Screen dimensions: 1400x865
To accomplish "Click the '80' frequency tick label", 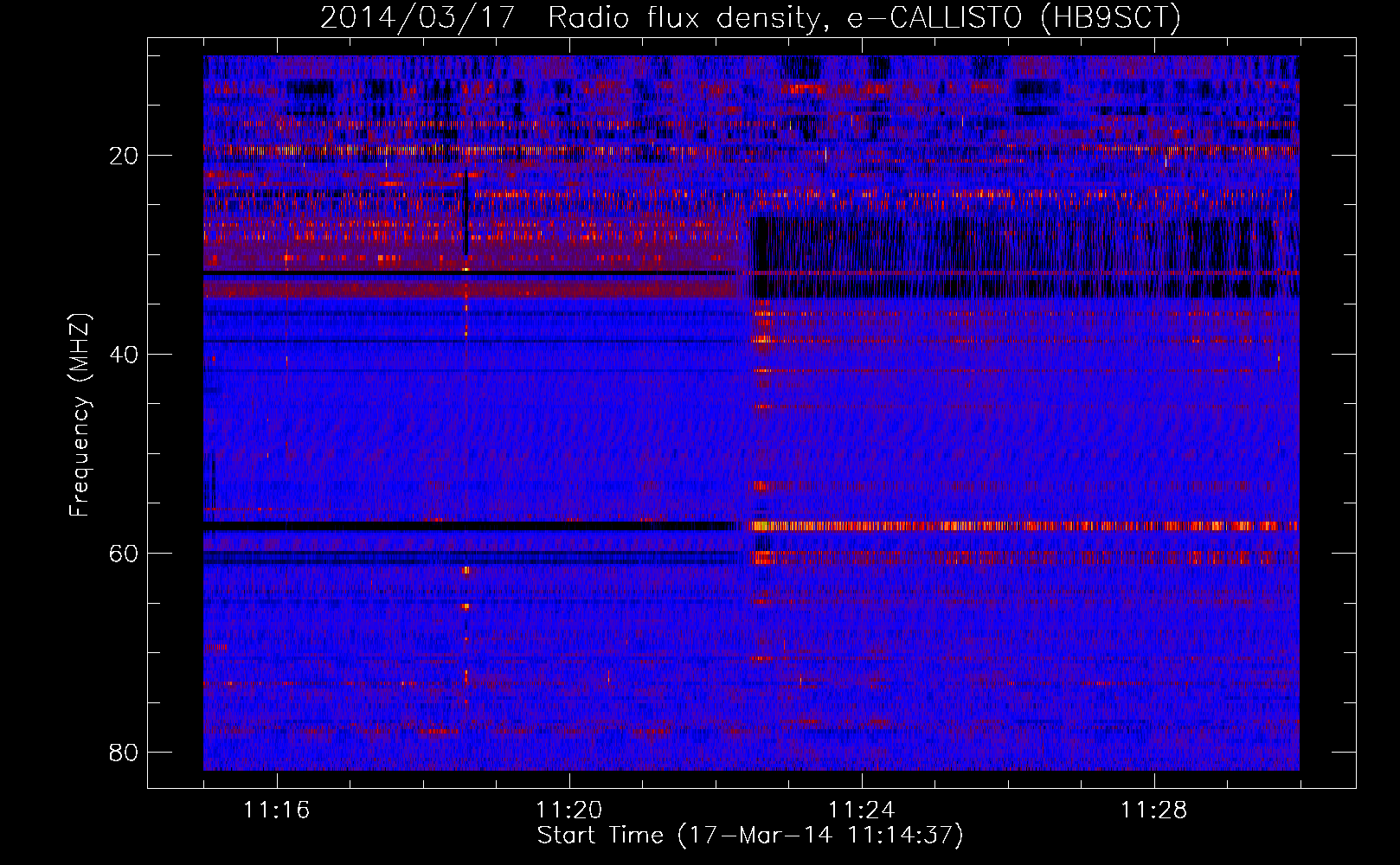I will (124, 753).
